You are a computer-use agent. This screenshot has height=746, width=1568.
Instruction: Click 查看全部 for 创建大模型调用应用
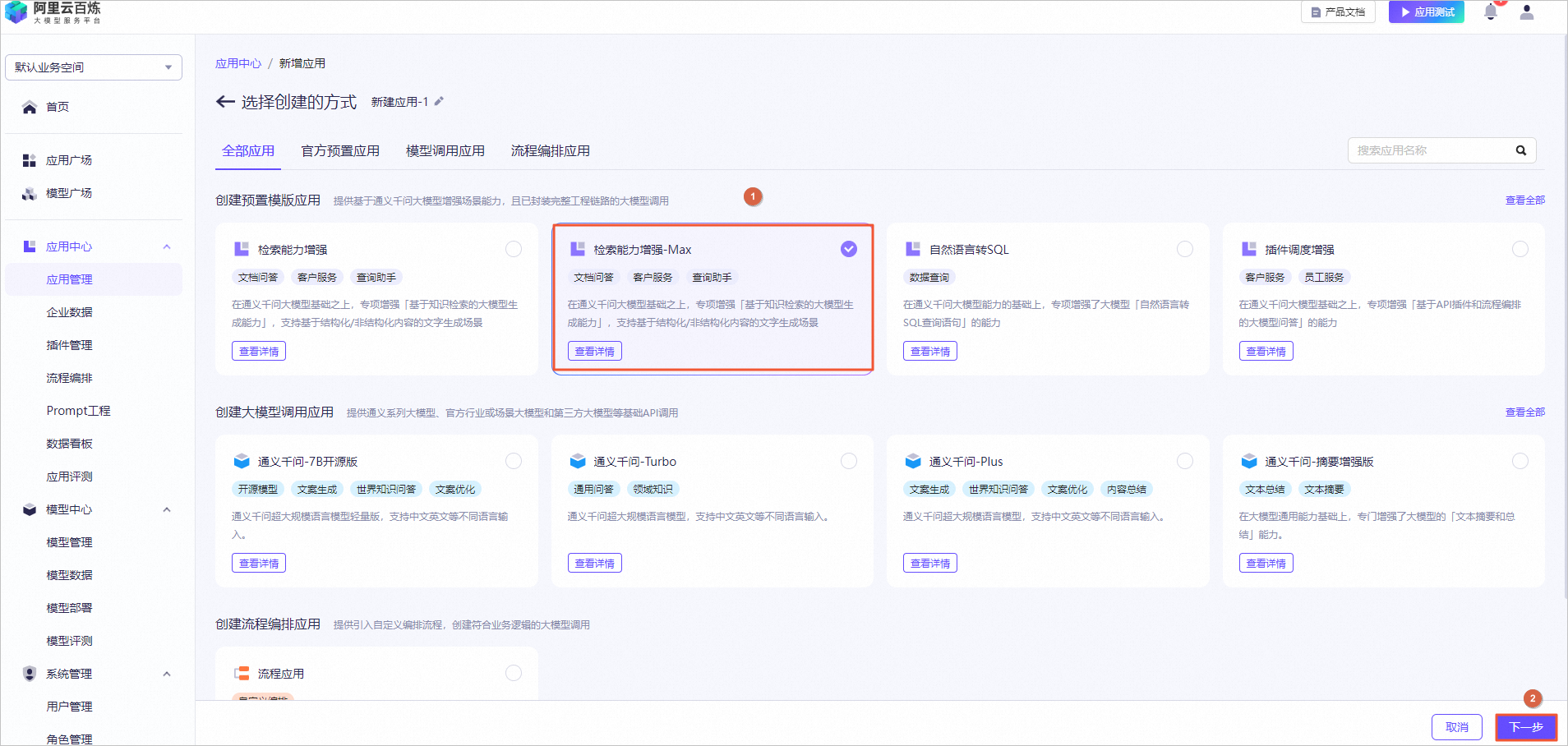pos(1525,412)
